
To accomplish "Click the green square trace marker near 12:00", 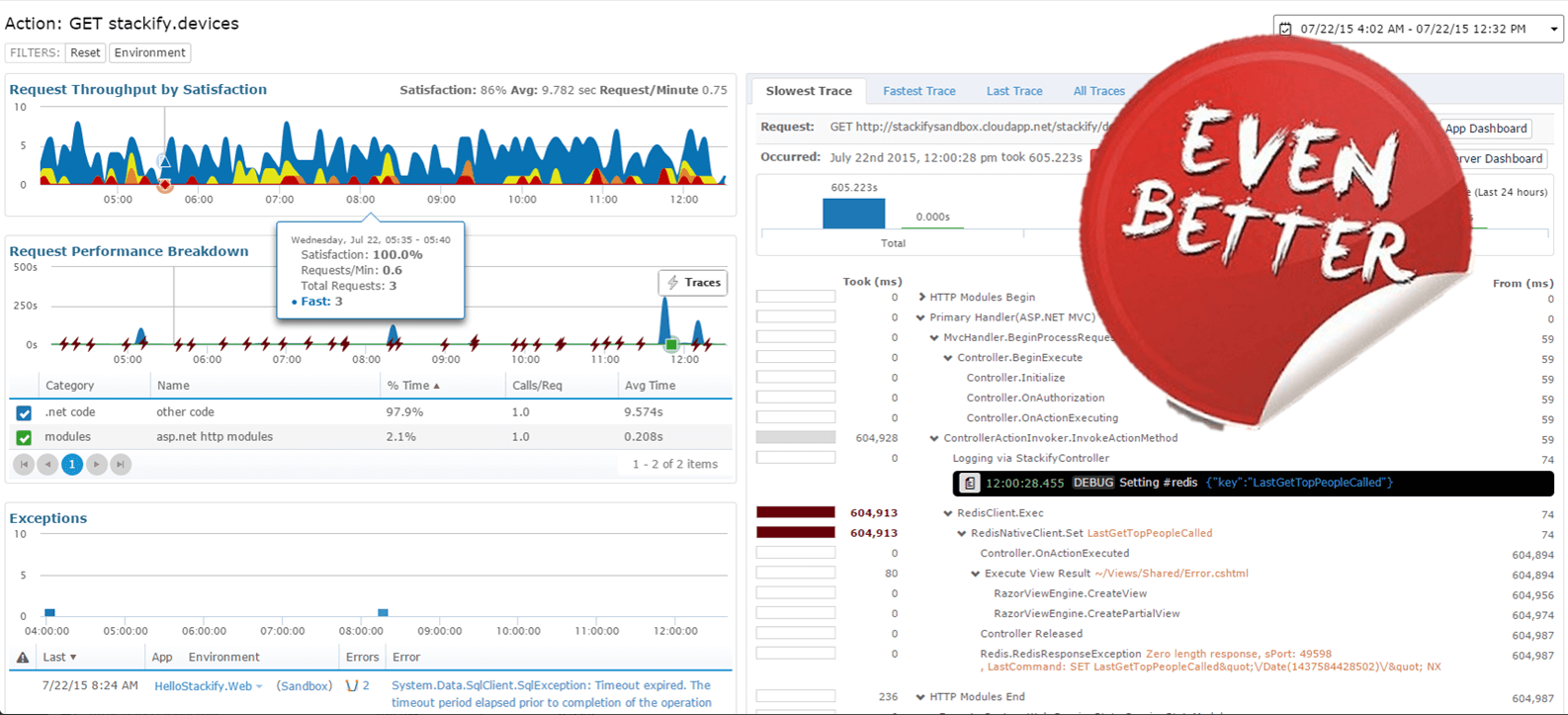I will (671, 344).
